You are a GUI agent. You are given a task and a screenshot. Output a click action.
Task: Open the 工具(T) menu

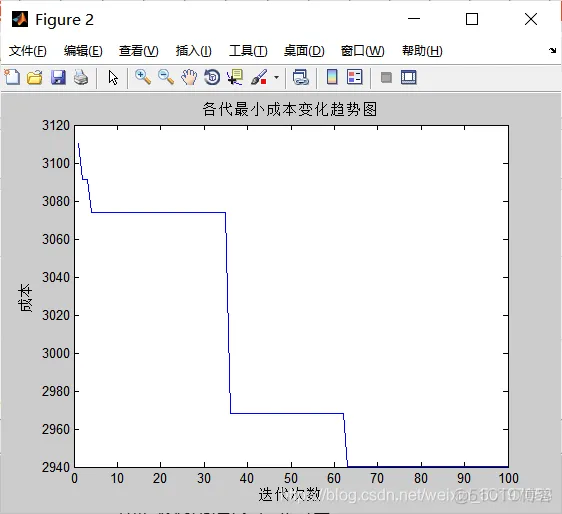pos(248,51)
